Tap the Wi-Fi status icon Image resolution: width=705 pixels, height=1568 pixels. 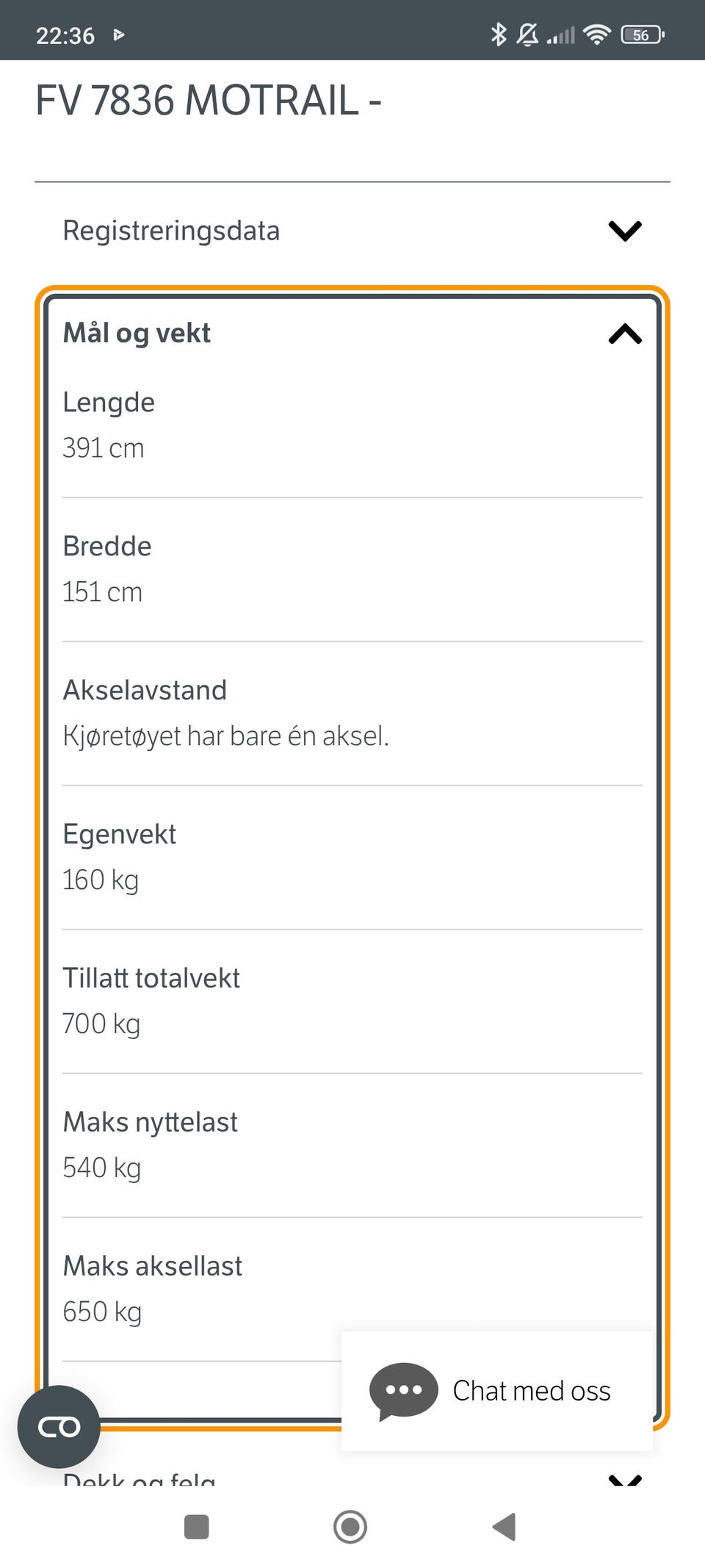coord(596,35)
